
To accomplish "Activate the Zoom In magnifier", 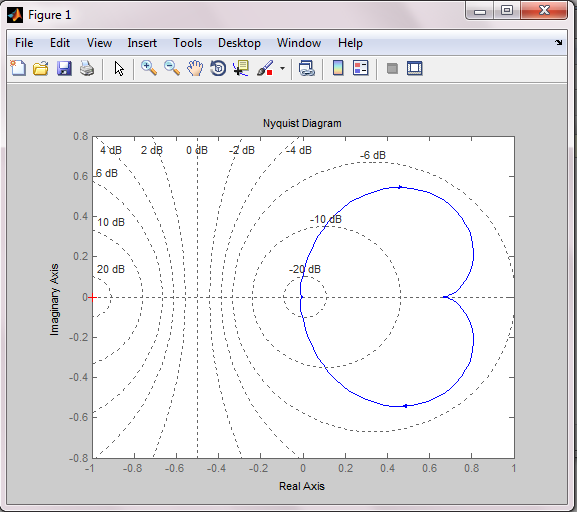I will pyautogui.click(x=149, y=68).
